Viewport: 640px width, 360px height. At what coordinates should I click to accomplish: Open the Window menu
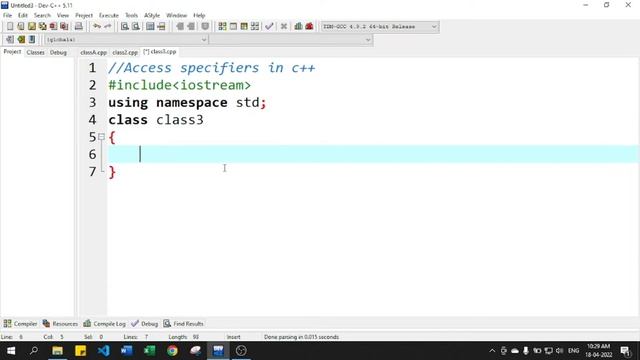(x=176, y=15)
